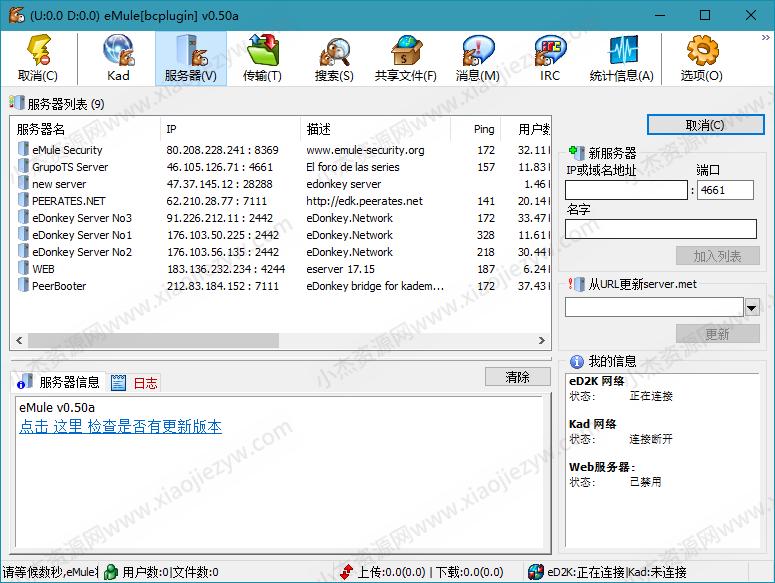Select IP 91.226.212.11 : 2442
The width and height of the screenshot is (775, 583).
(x=219, y=218)
